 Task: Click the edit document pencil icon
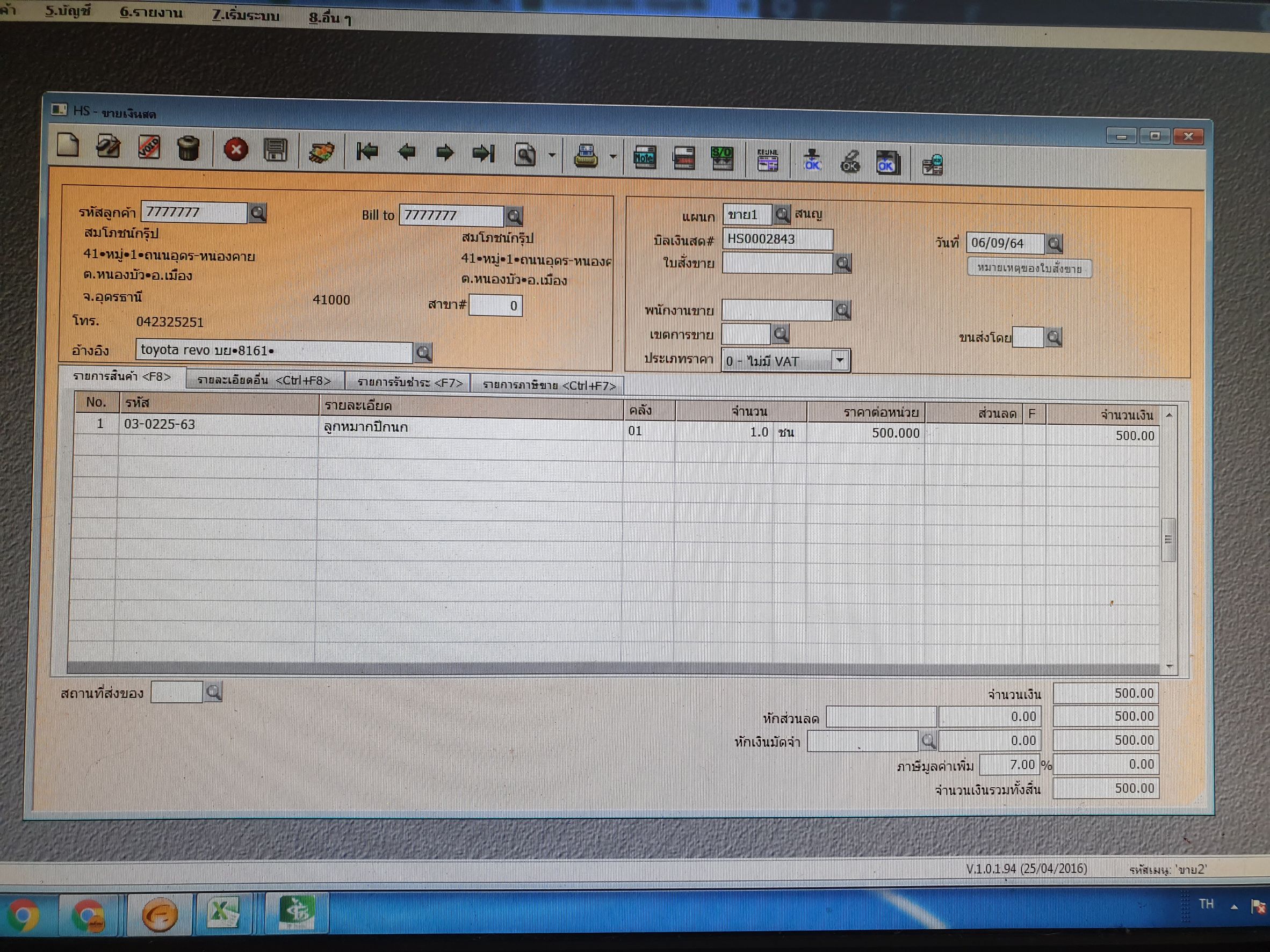click(108, 147)
